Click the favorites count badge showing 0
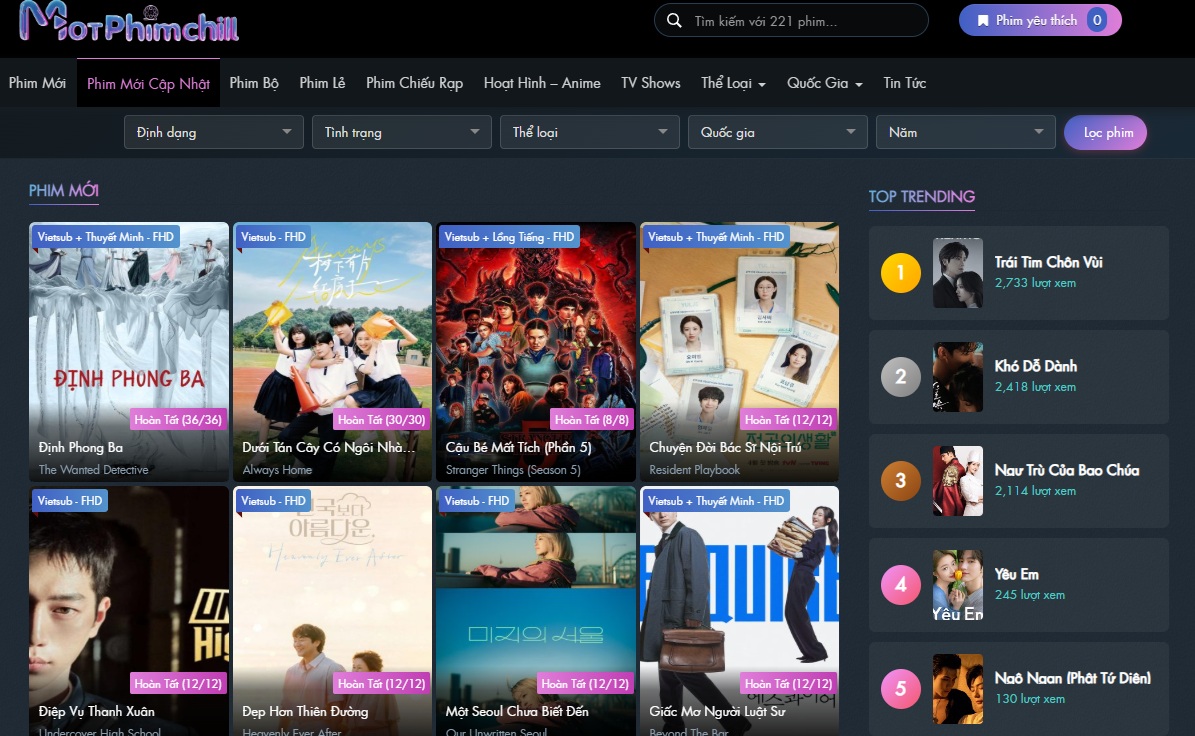The image size is (1195, 736). [x=1096, y=20]
